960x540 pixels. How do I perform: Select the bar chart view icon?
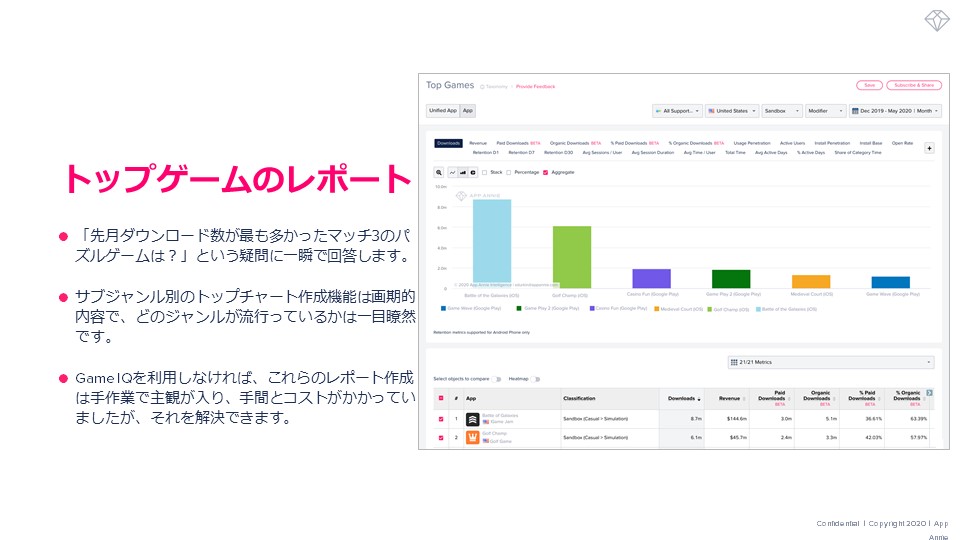point(462,172)
